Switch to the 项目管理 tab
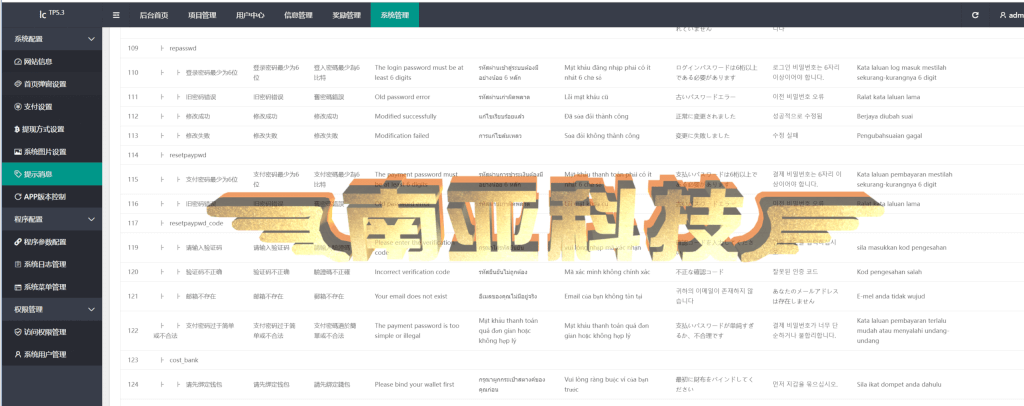This screenshot has height=406, width=1024. [x=202, y=15]
